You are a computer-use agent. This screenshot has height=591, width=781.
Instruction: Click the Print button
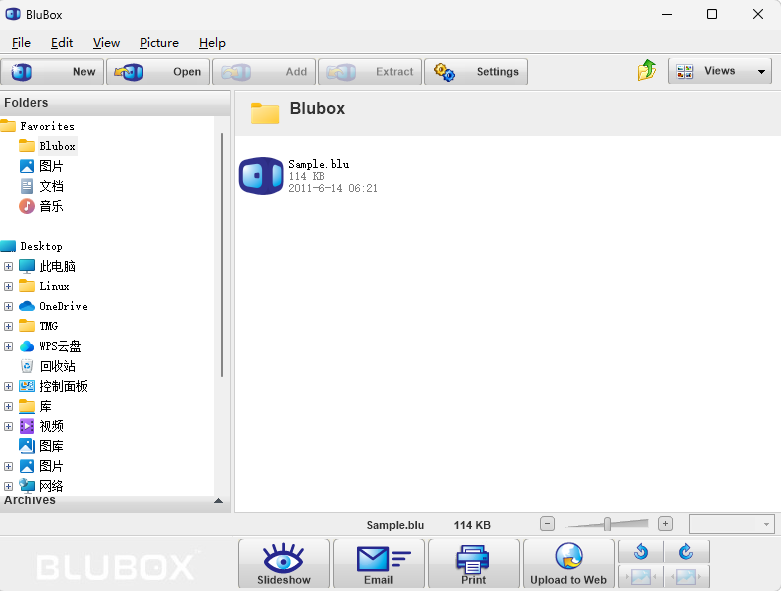click(x=474, y=563)
